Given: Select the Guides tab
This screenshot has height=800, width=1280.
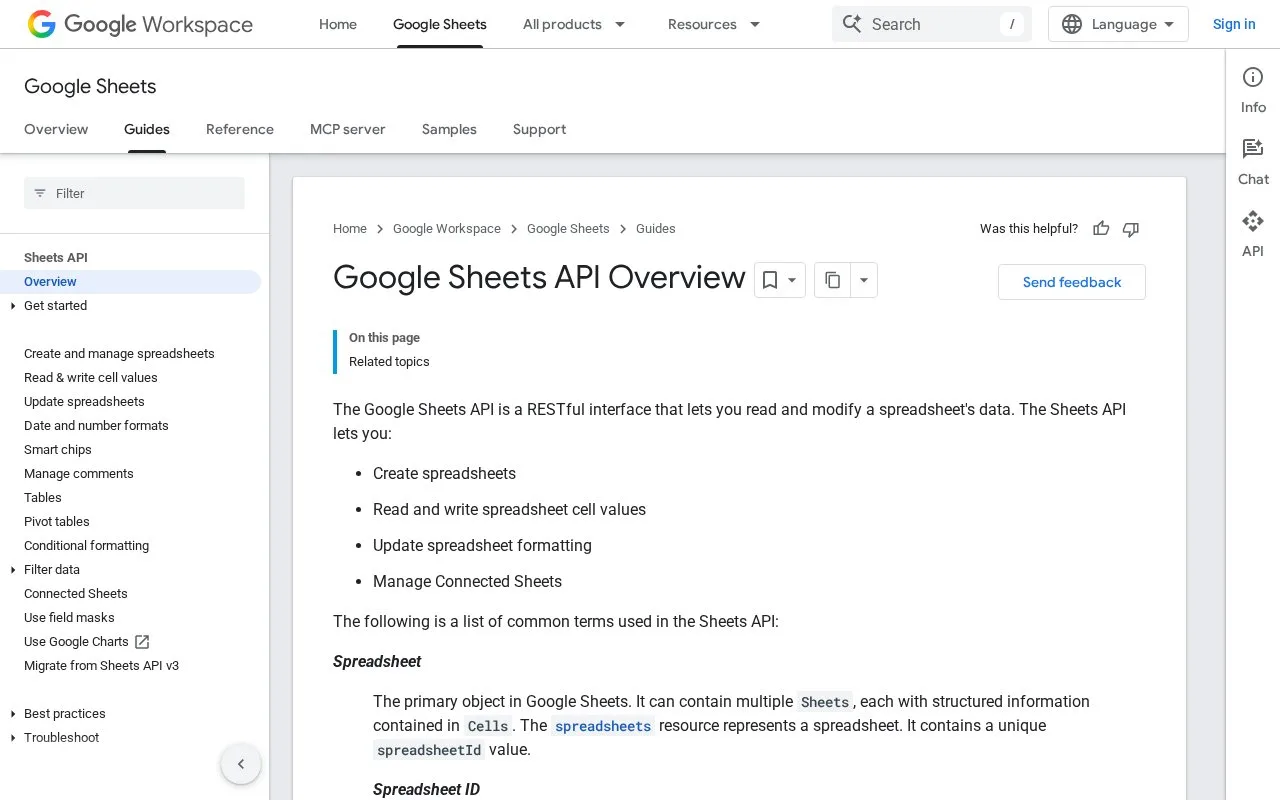Looking at the screenshot, I should [147, 129].
